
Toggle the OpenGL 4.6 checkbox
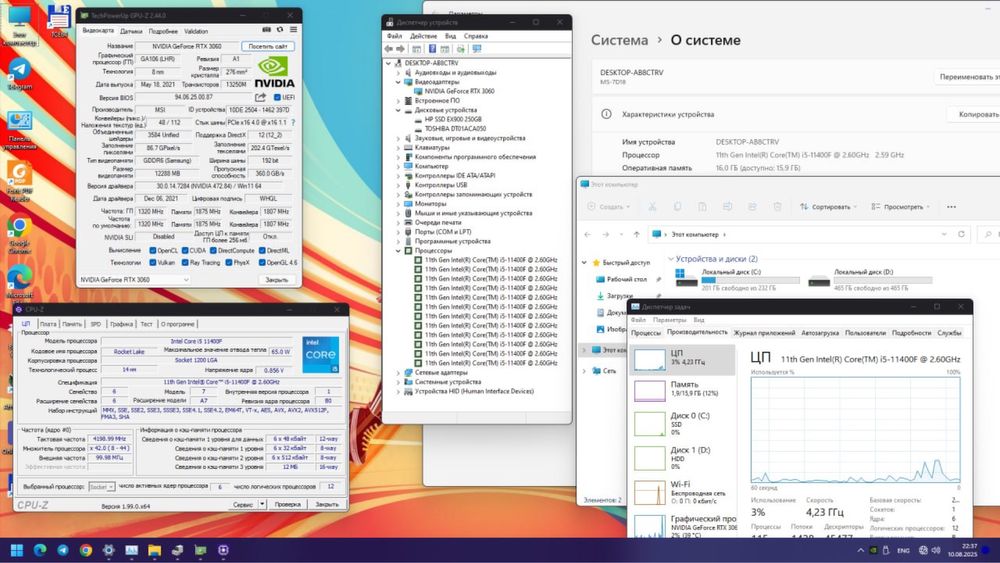tap(261, 262)
